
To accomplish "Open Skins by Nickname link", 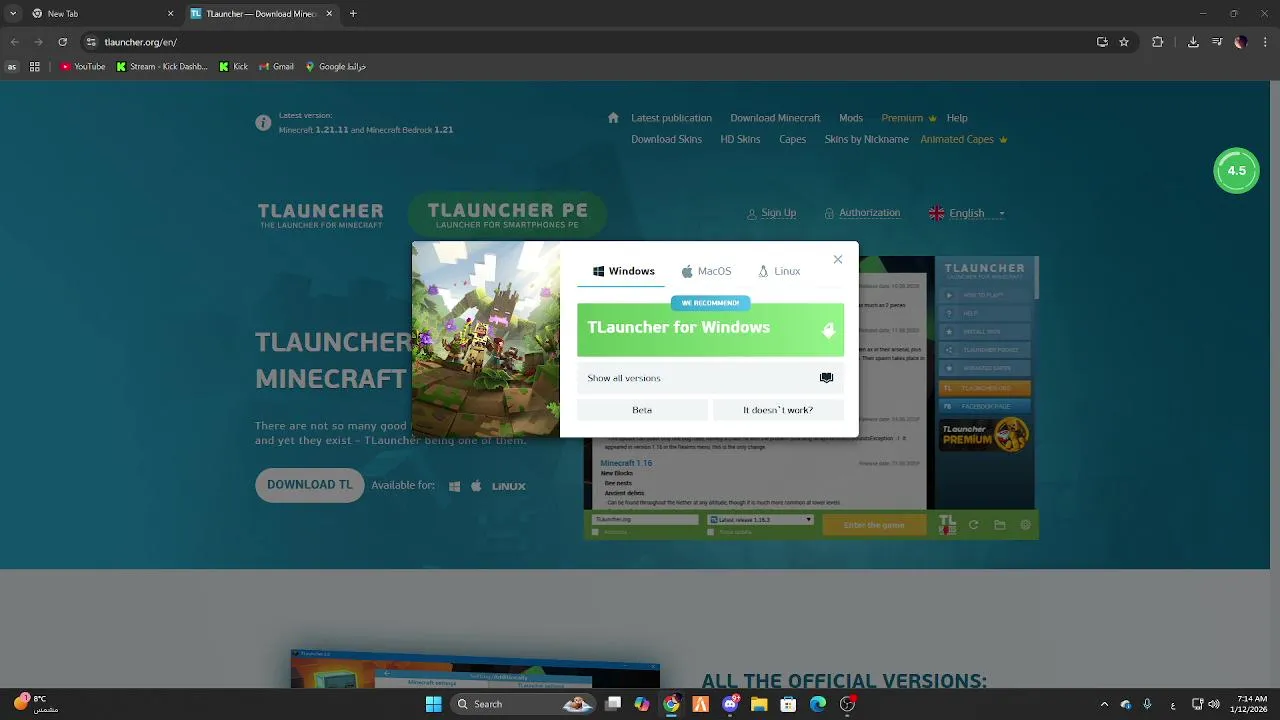I will point(866,139).
